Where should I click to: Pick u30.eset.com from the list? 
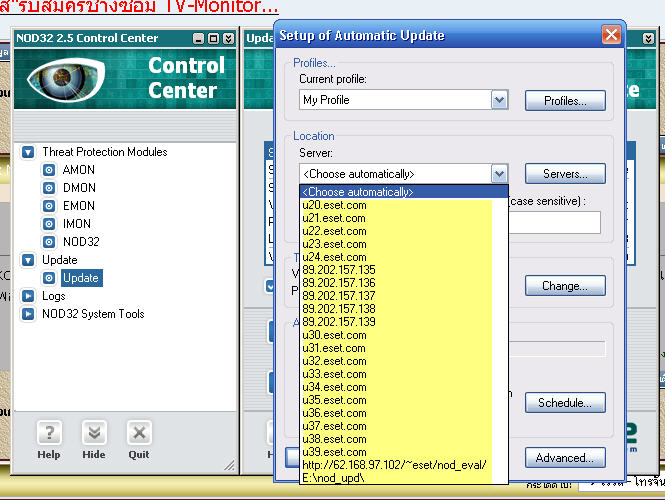click(x=404, y=335)
